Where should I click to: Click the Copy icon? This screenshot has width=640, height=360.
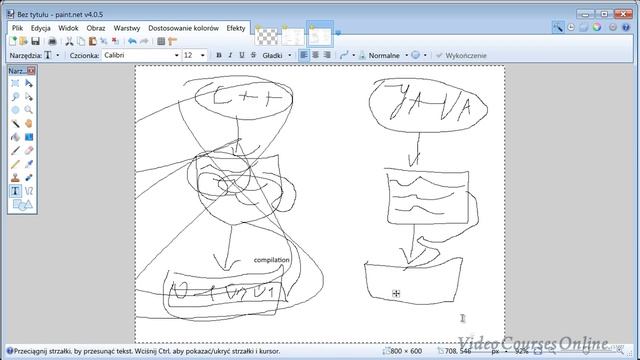(x=81, y=41)
